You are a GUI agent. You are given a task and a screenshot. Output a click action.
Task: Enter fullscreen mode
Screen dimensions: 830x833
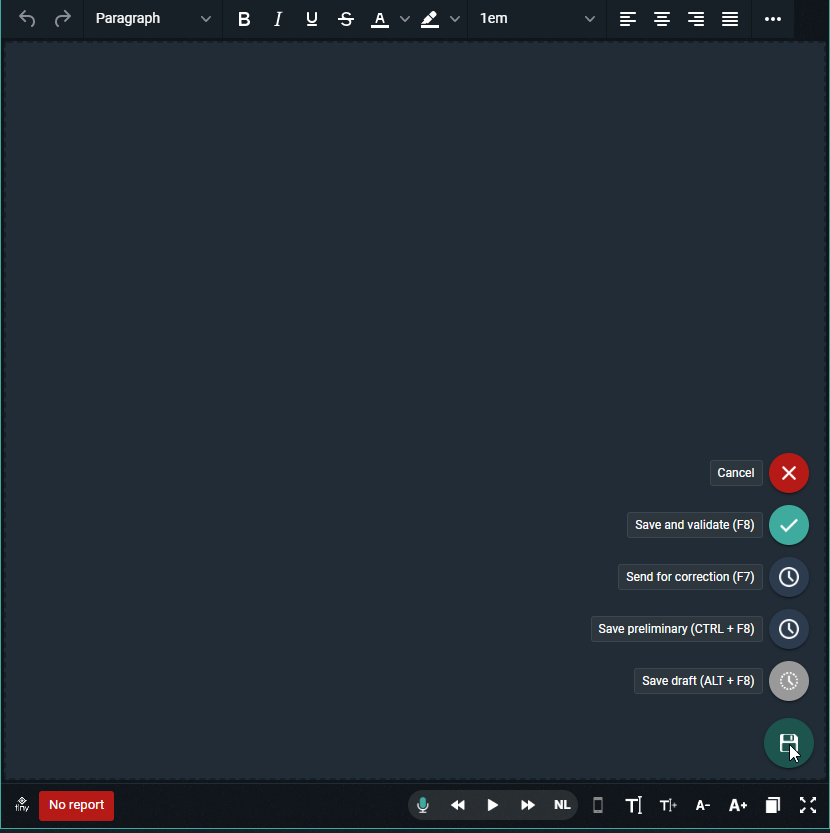click(808, 805)
